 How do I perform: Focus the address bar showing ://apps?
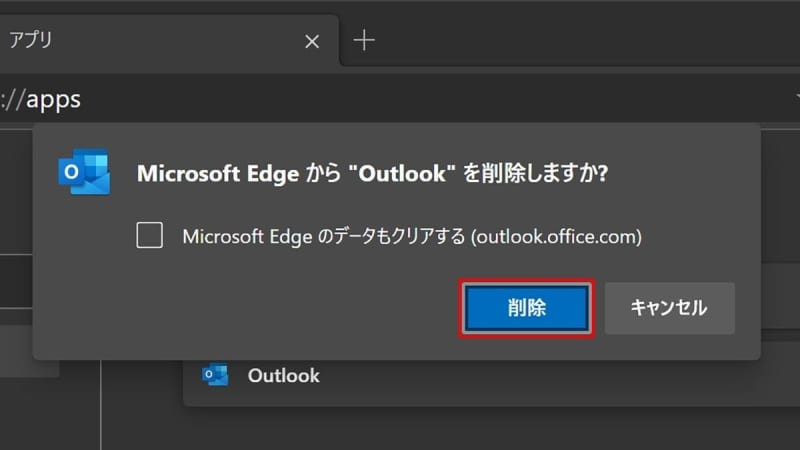(x=398, y=99)
